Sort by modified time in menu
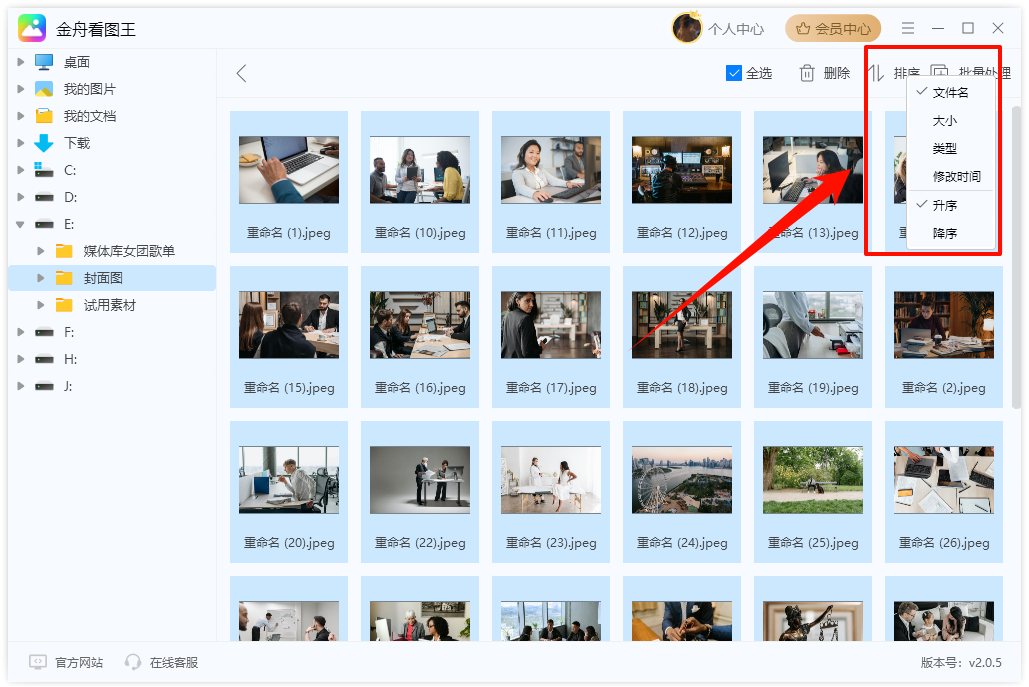Screen dimensions: 1029x687 pos(956,177)
